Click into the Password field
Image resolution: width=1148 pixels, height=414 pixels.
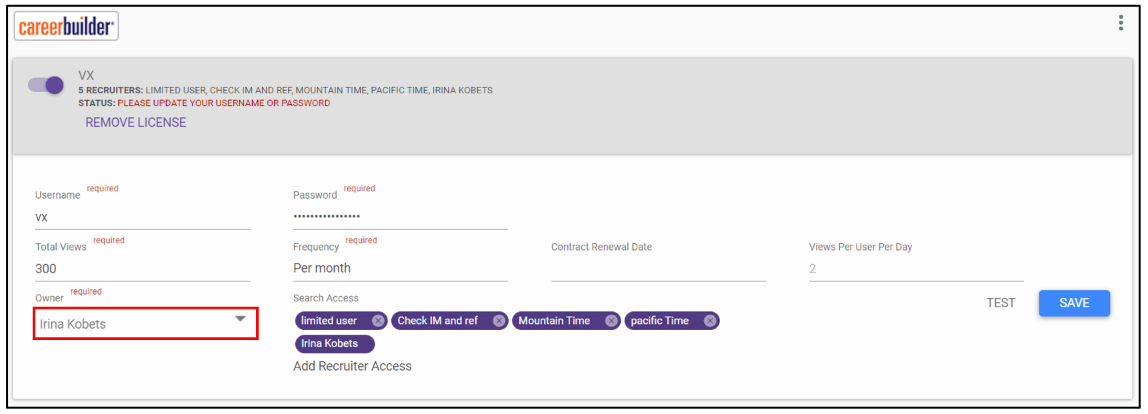tap(400, 217)
